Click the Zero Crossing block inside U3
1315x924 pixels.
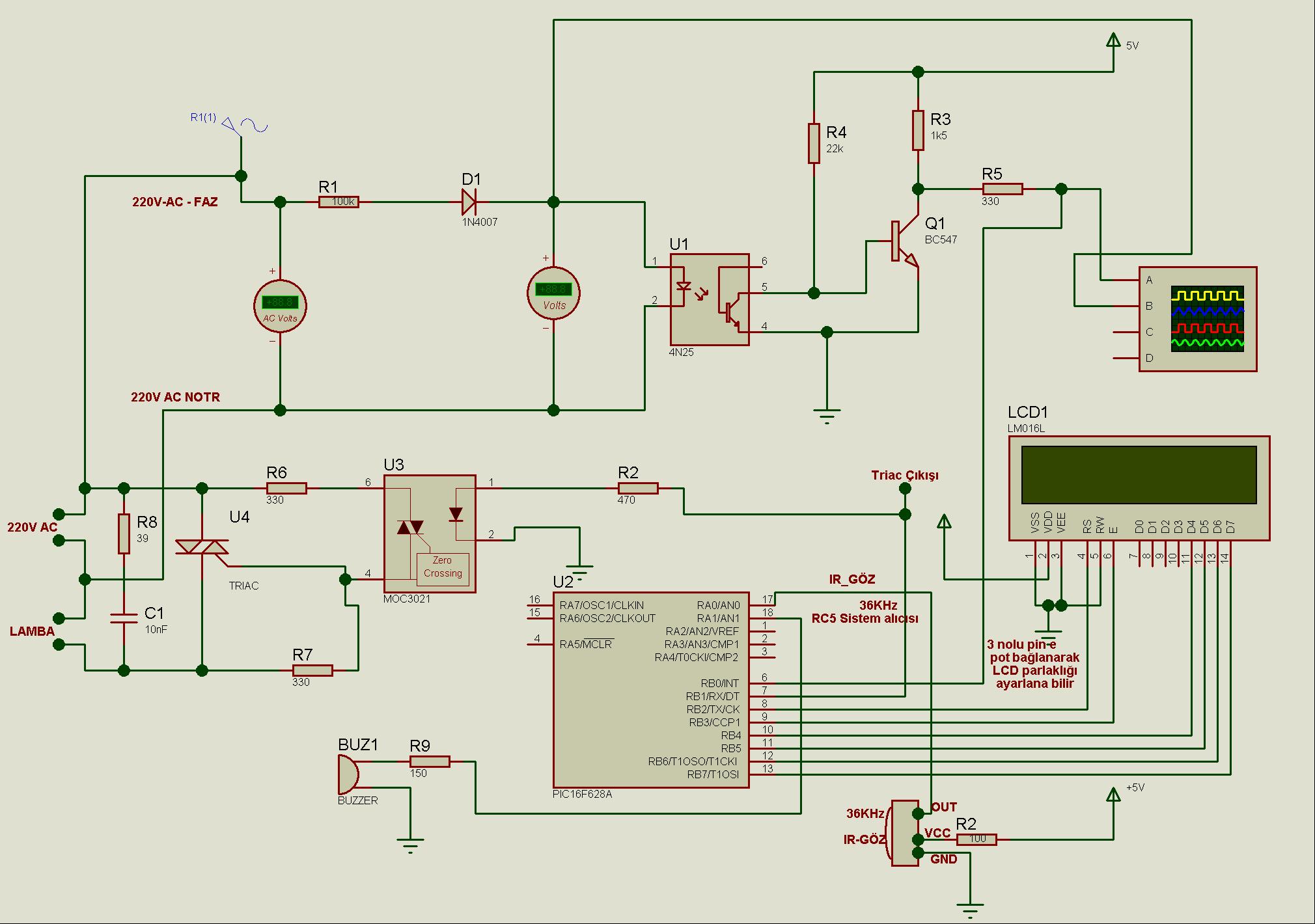(x=443, y=569)
